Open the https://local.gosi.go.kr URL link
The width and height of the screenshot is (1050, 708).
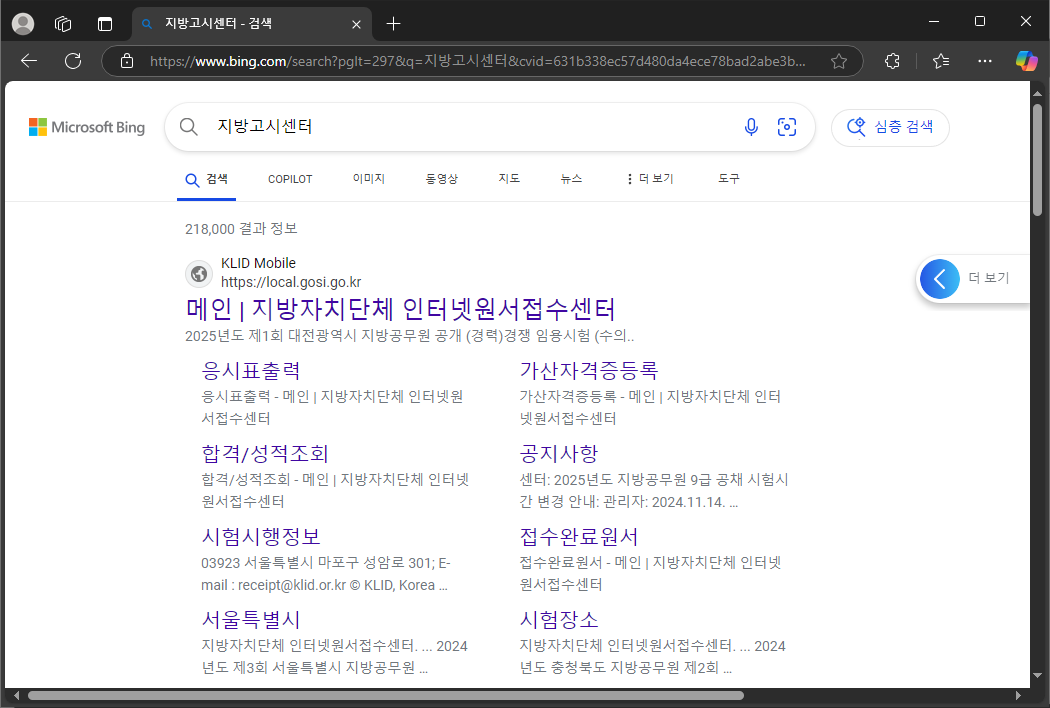[291, 283]
